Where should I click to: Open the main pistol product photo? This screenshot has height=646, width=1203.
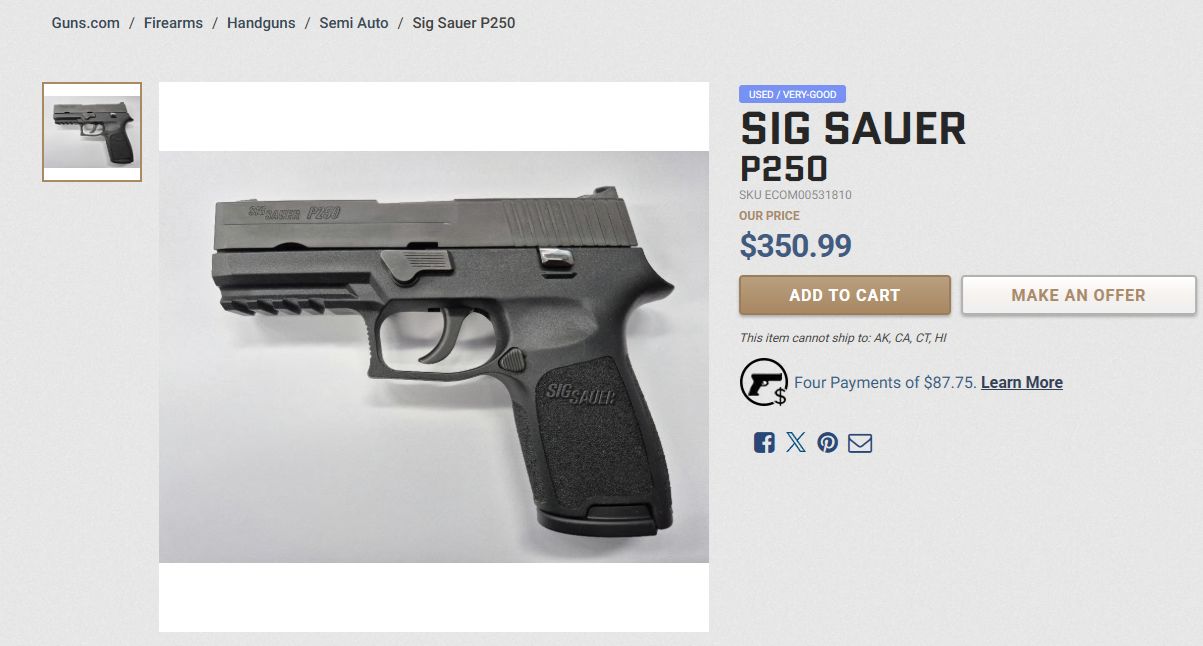[434, 357]
